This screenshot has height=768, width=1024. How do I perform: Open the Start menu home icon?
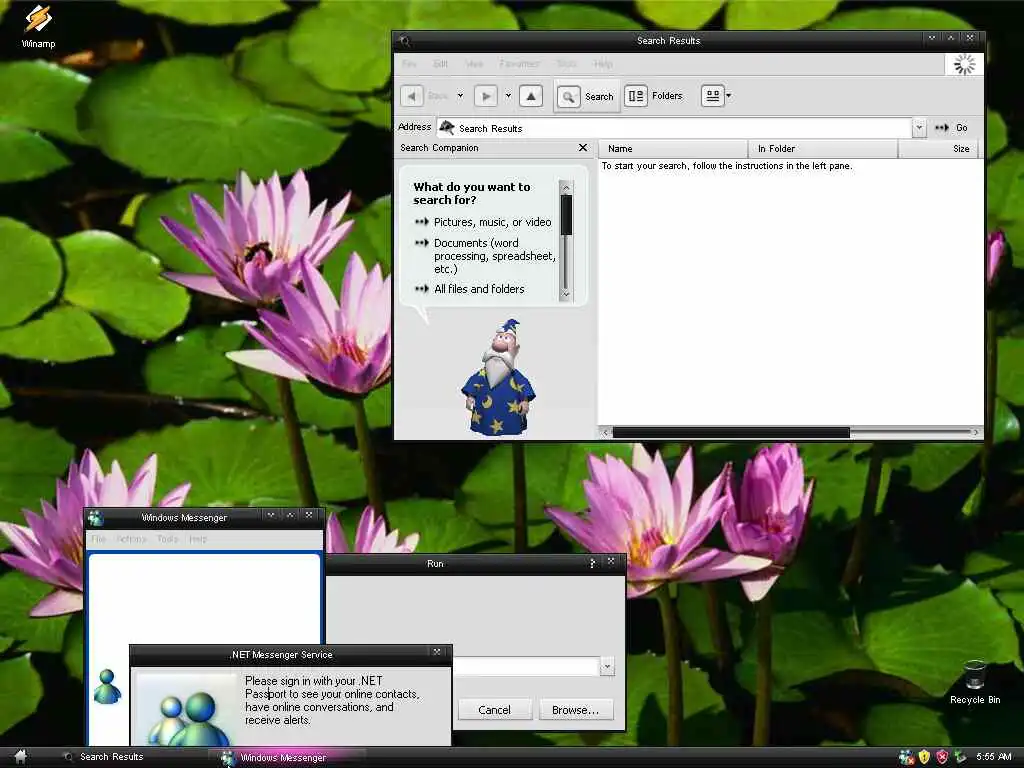pos(20,756)
